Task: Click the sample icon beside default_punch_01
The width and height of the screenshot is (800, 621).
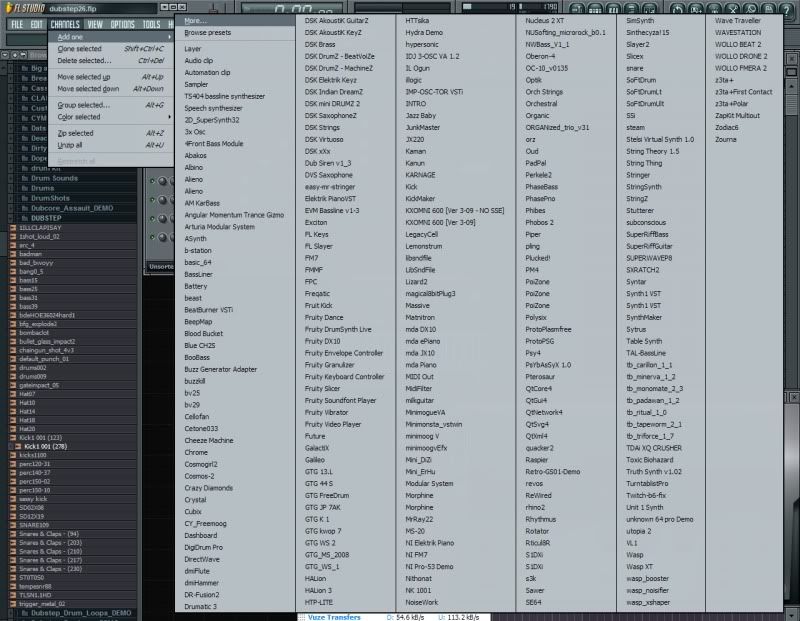Action: tap(13, 359)
